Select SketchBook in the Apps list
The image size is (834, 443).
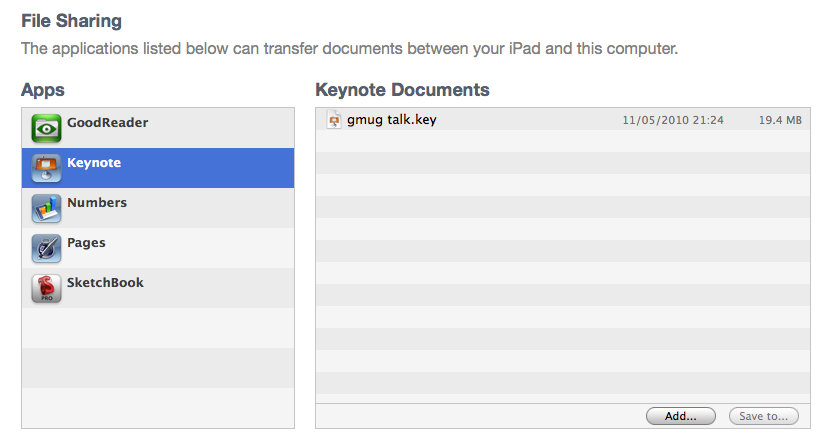point(105,283)
